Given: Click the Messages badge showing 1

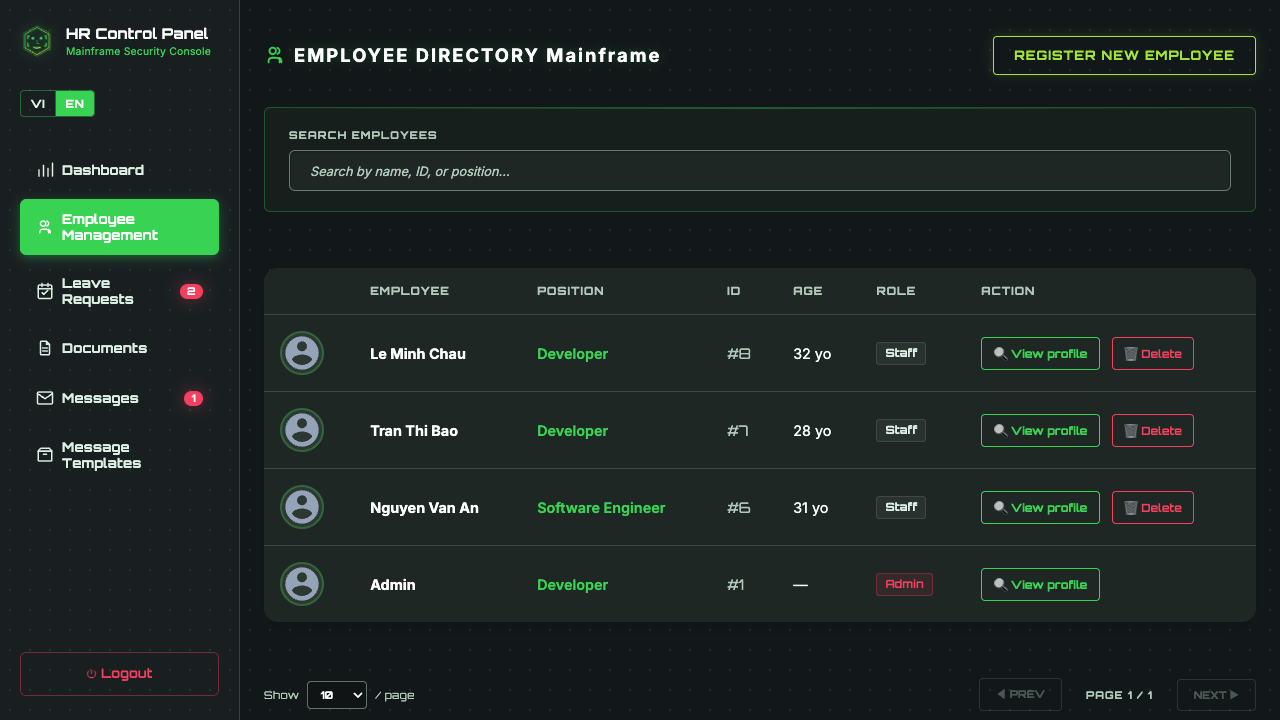Looking at the screenshot, I should pyautogui.click(x=193, y=398).
